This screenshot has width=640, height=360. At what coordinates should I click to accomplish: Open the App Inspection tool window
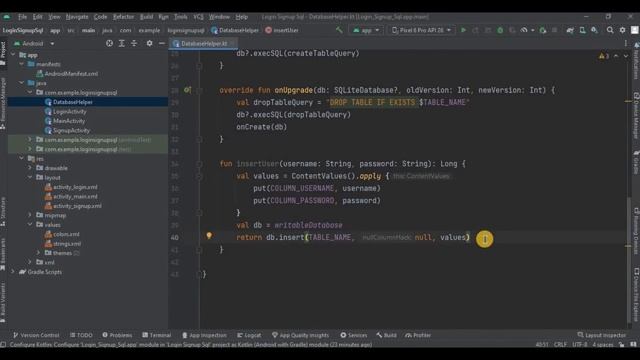click(x=204, y=335)
